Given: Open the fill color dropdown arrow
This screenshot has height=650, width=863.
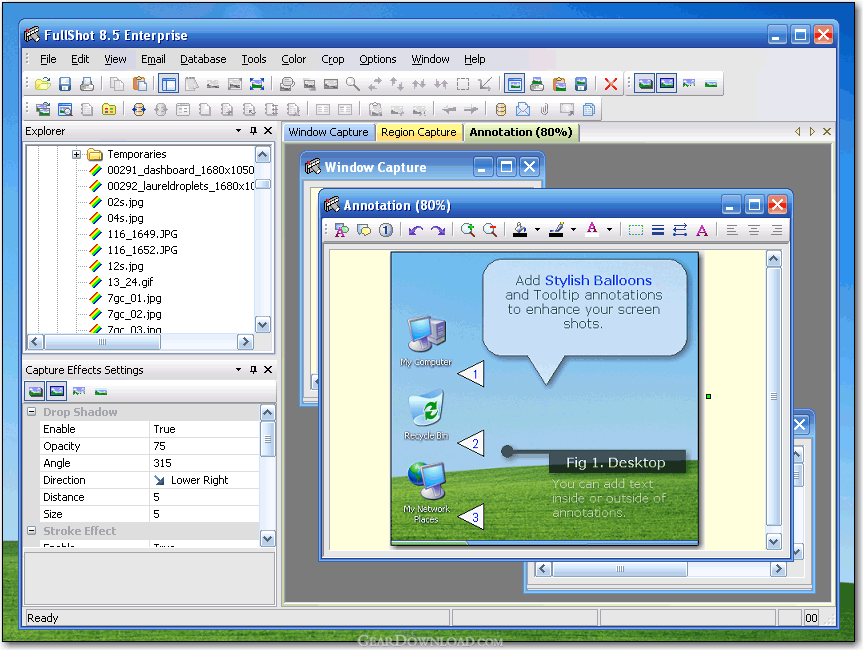Looking at the screenshot, I should pyautogui.click(x=537, y=230).
